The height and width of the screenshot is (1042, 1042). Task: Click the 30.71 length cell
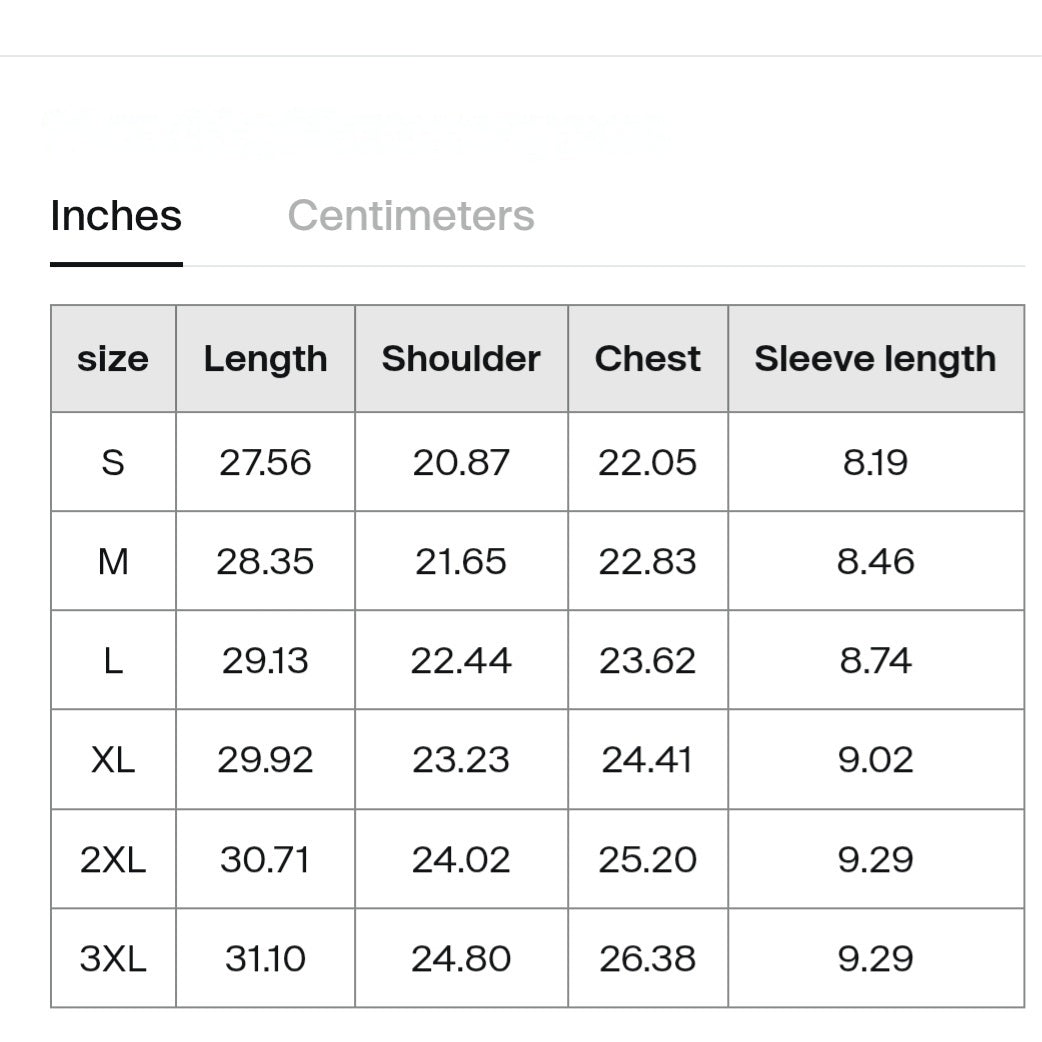265,859
